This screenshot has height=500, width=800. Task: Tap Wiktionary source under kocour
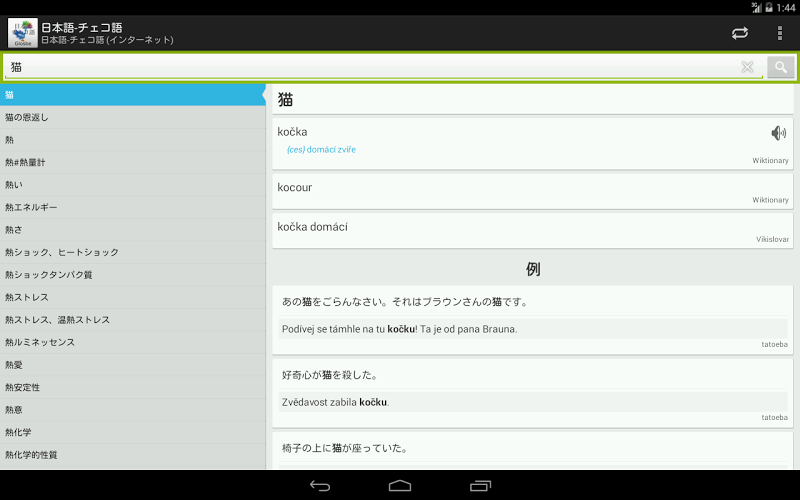[770, 200]
